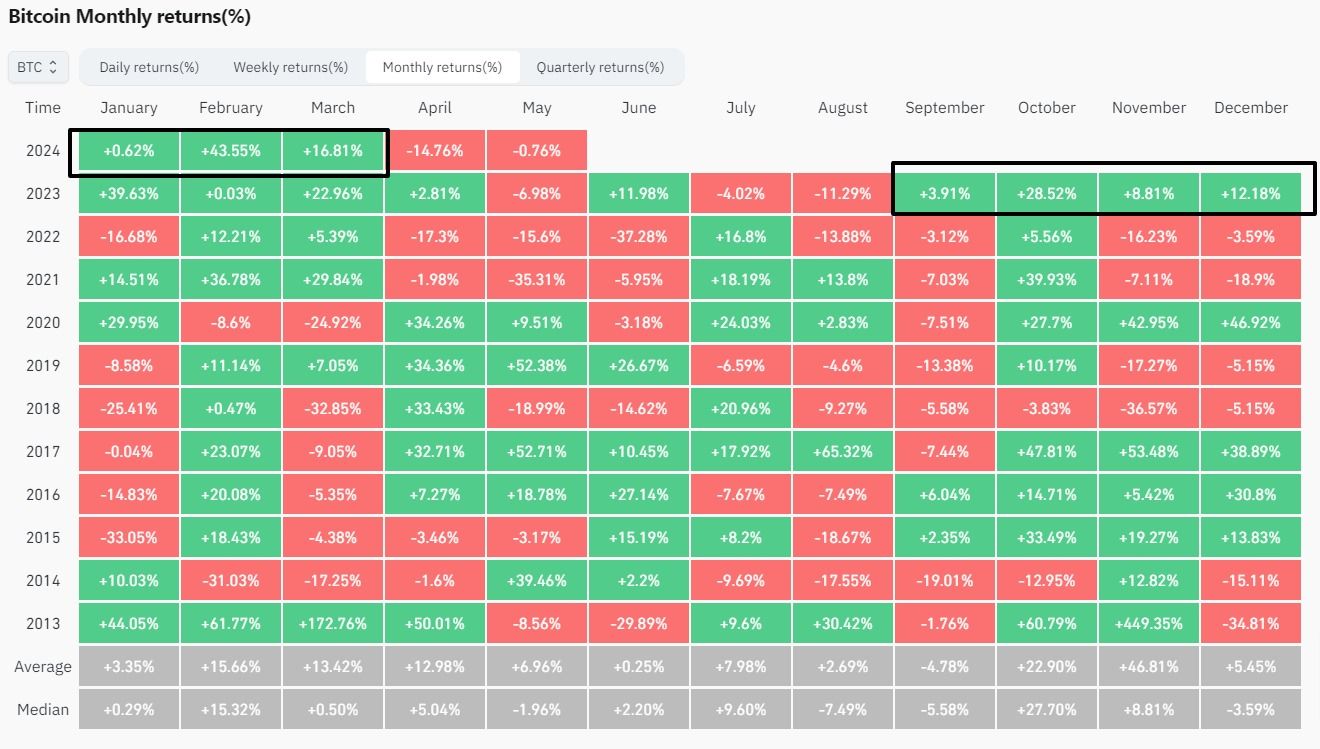Open the Quarterly returns(%) tab
1320x749 pixels.
[600, 67]
